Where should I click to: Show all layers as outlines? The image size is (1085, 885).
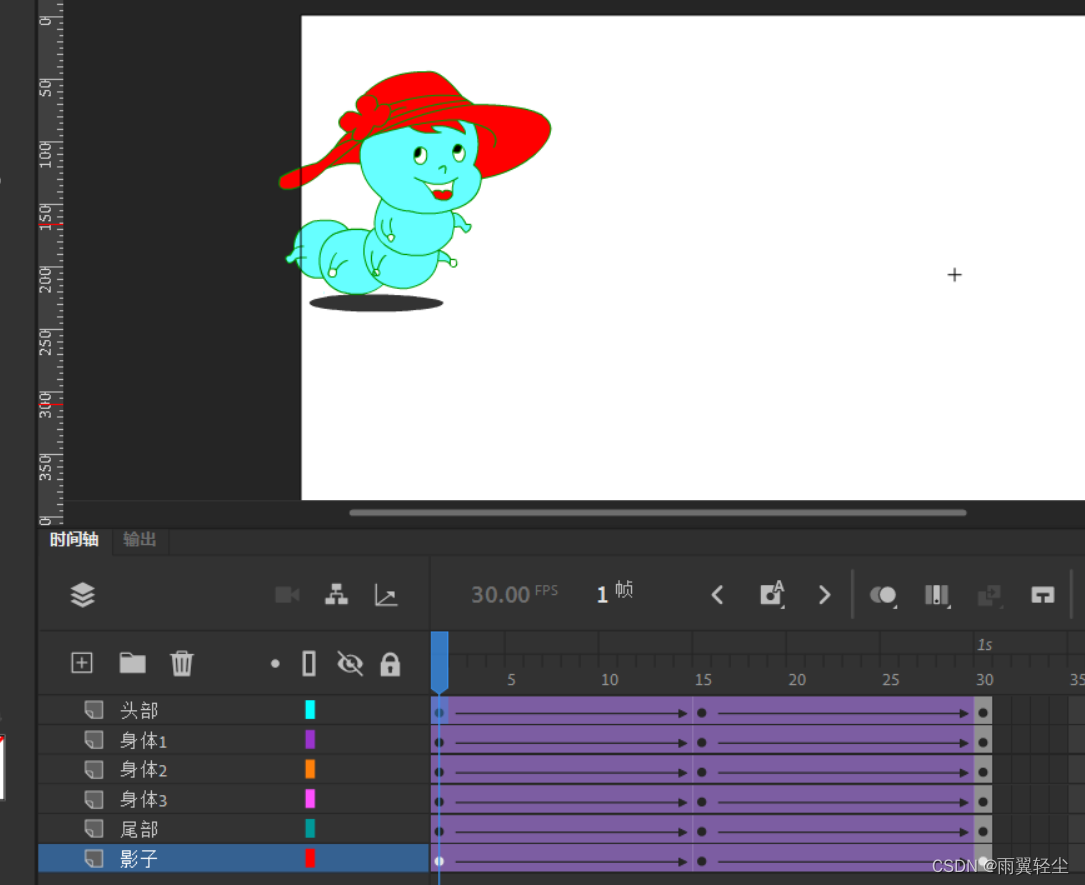tap(309, 663)
